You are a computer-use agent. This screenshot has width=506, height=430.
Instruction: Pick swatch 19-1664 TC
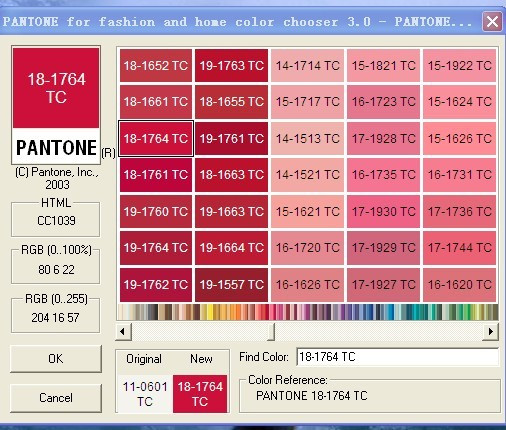(x=231, y=248)
